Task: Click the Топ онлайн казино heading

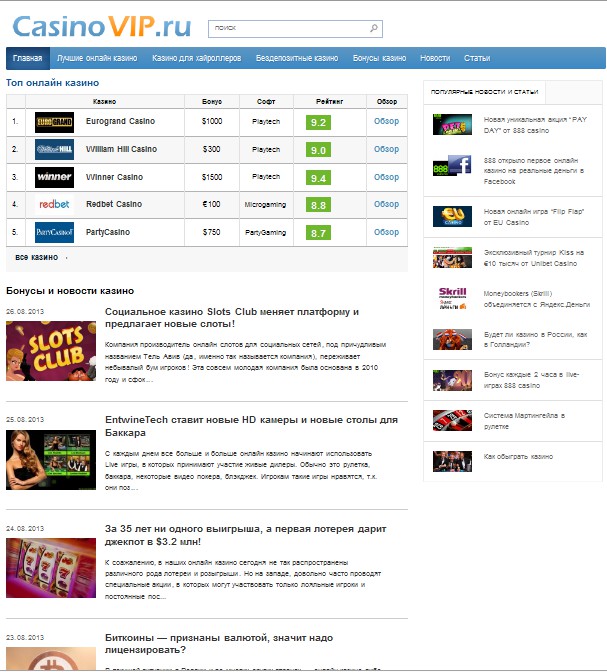Action: [x=52, y=83]
